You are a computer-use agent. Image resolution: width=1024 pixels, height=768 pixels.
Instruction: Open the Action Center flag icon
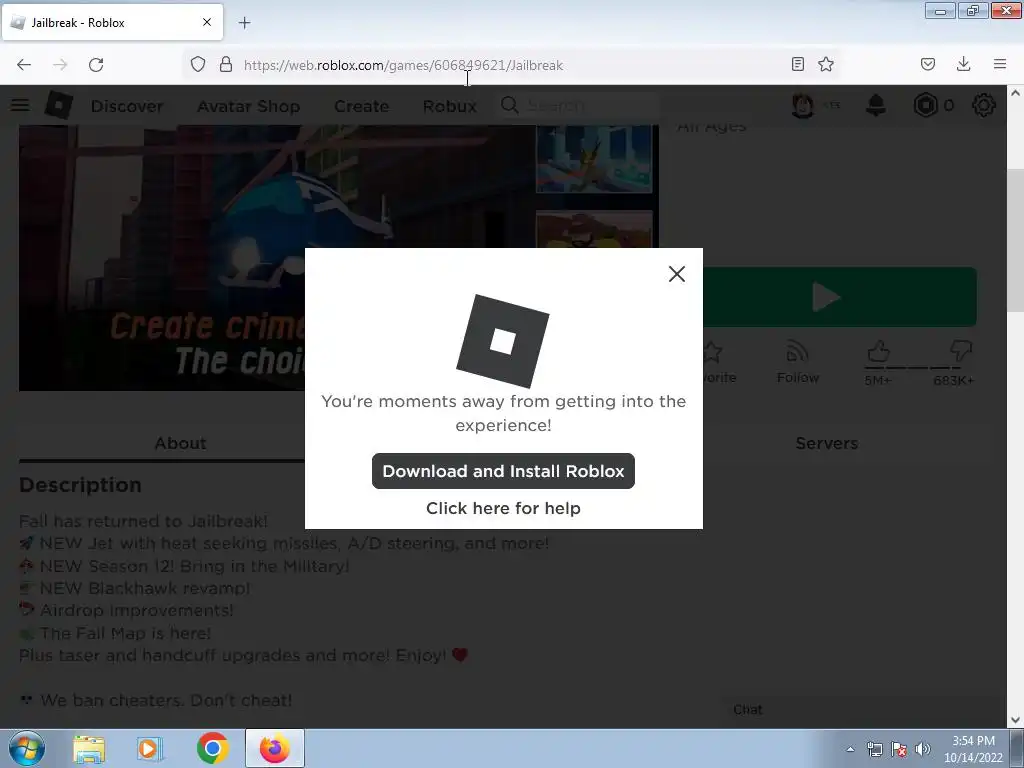coord(899,750)
